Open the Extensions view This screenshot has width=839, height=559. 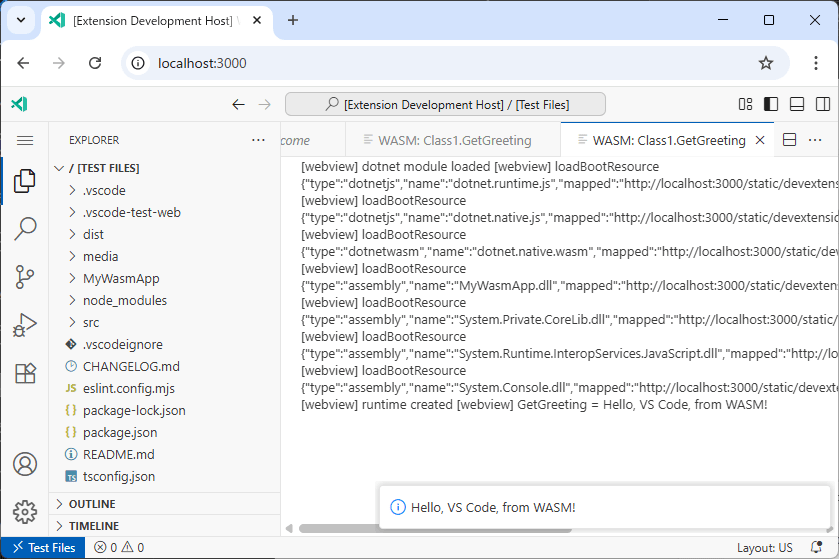(25, 373)
